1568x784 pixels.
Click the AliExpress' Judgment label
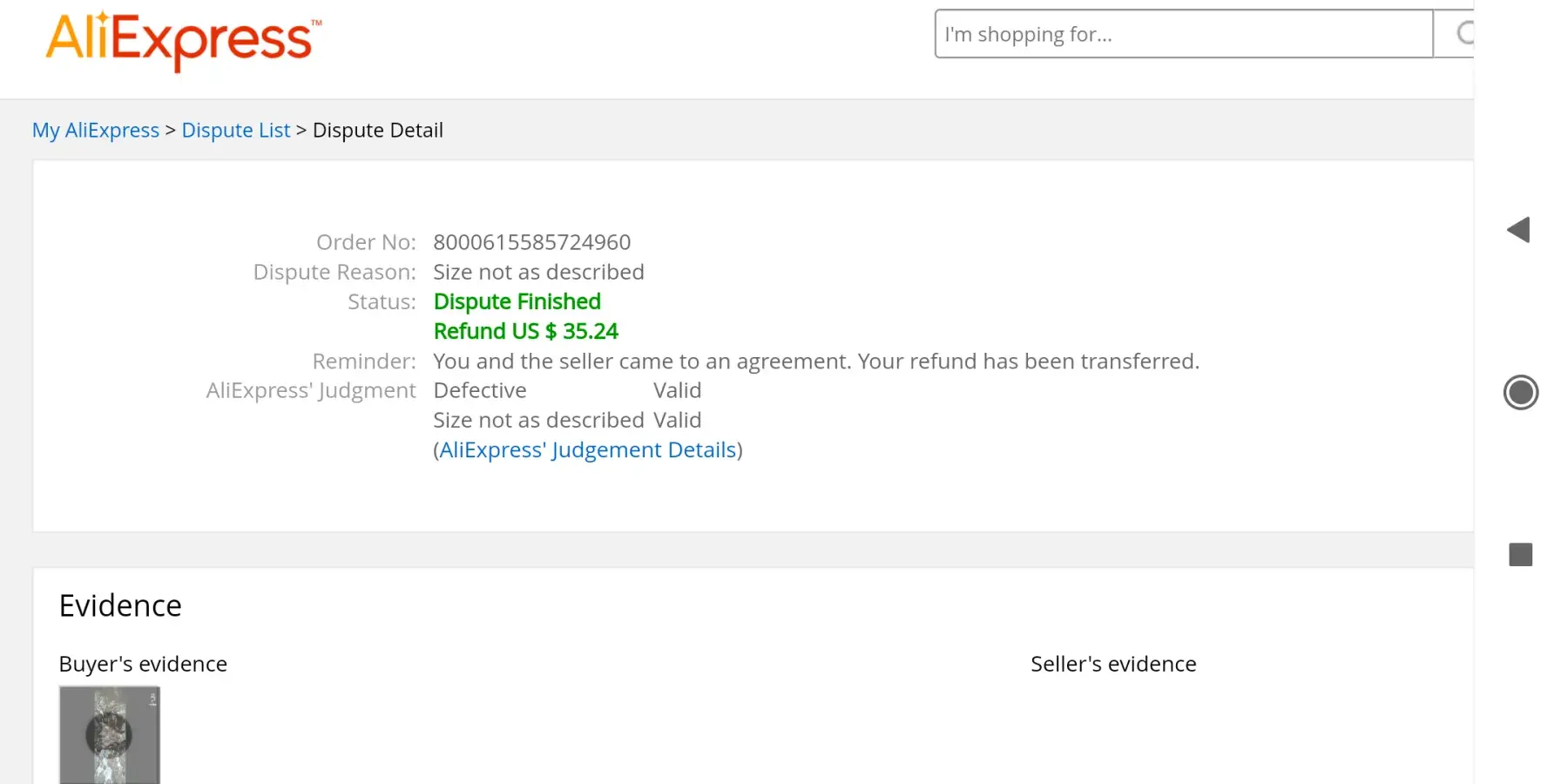pyautogui.click(x=311, y=391)
